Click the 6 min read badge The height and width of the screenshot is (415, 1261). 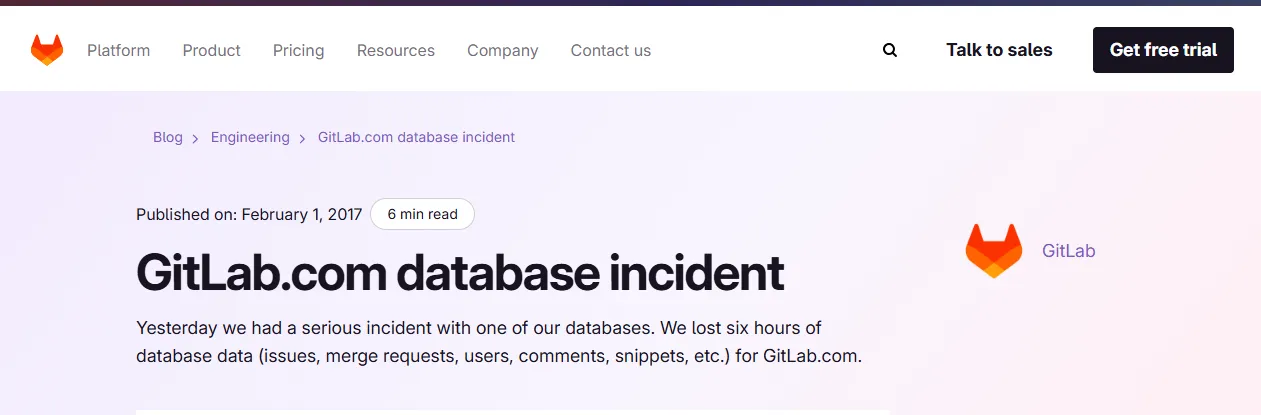tap(422, 214)
